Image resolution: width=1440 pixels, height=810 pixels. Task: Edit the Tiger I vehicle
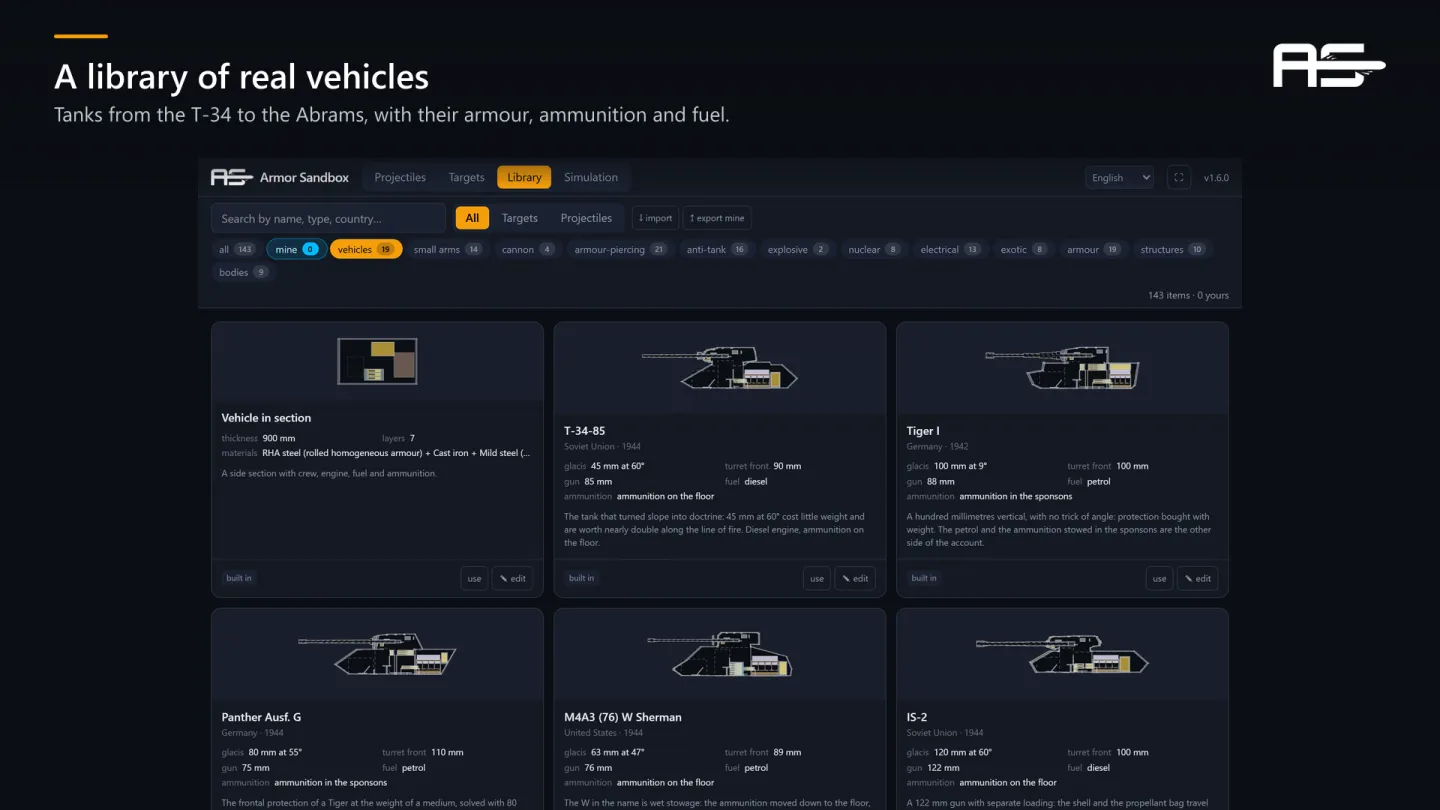[x=1197, y=578]
